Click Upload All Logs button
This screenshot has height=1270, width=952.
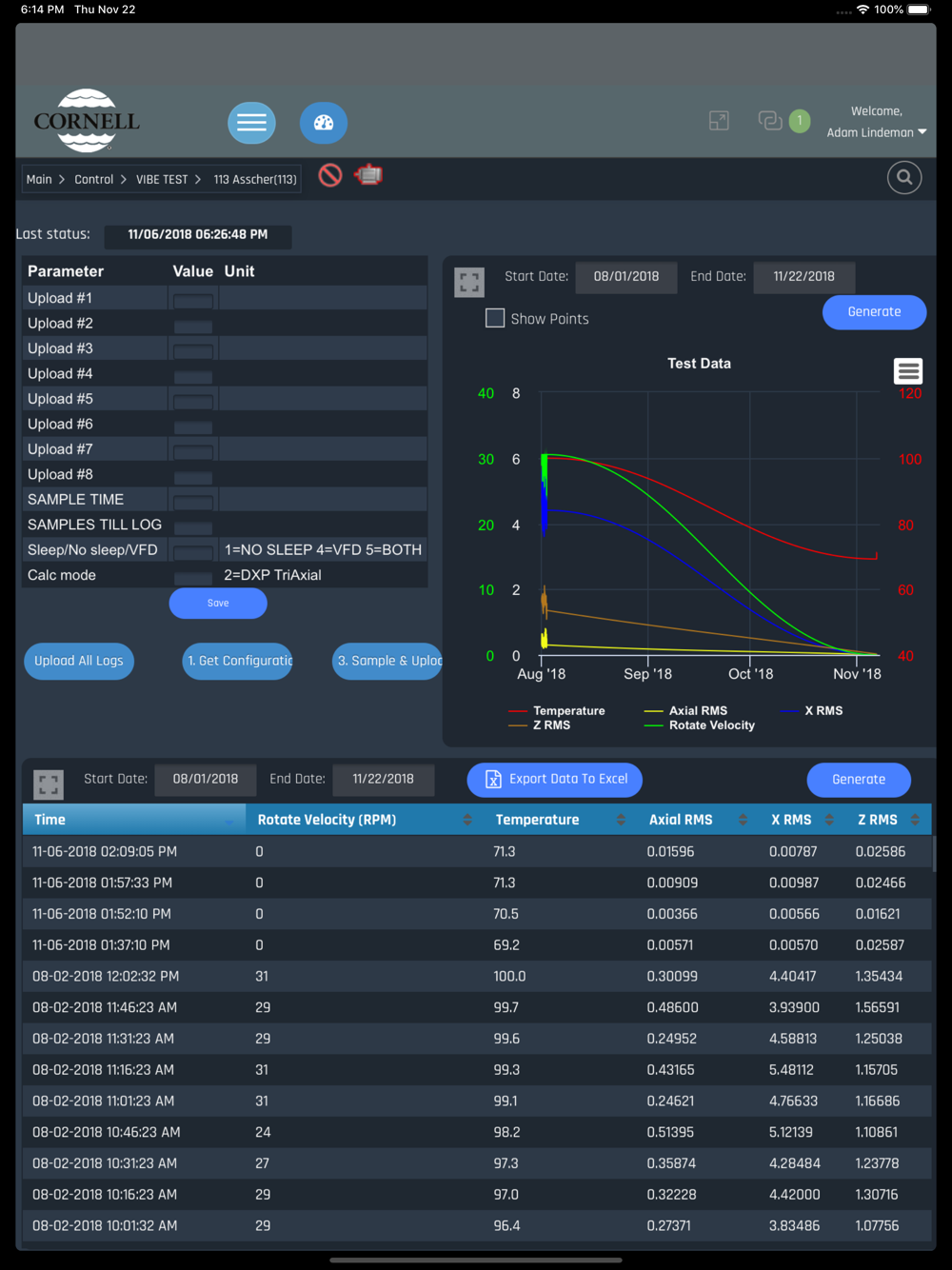point(79,661)
